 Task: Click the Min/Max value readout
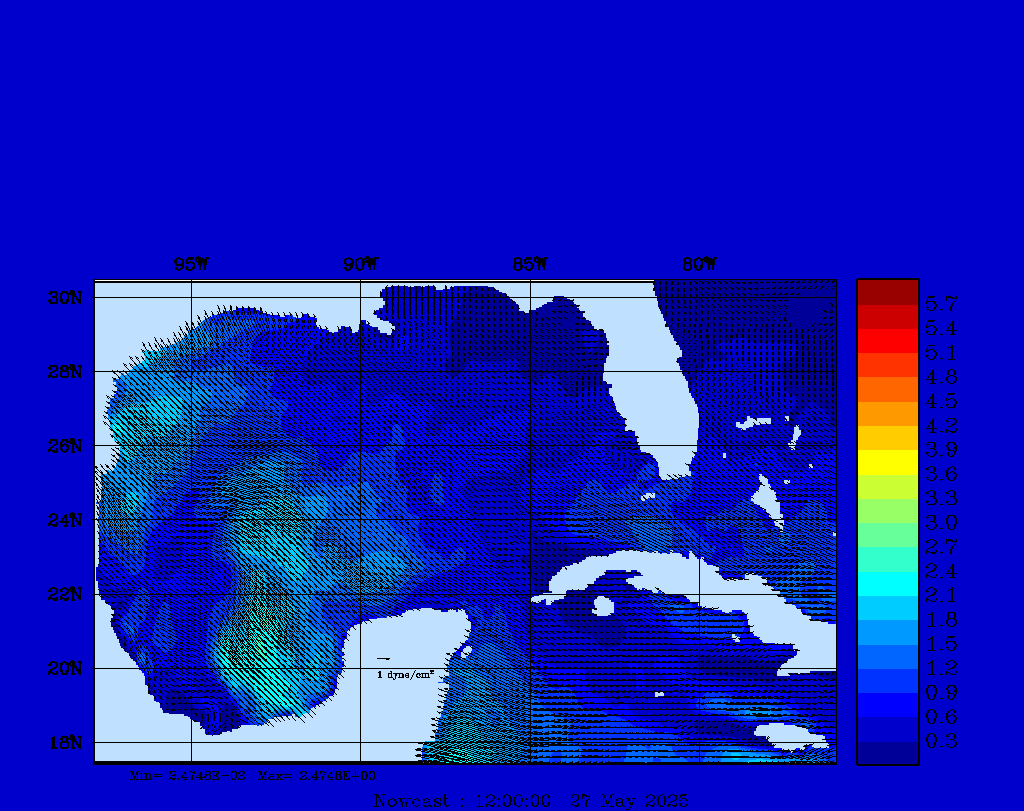(254, 775)
